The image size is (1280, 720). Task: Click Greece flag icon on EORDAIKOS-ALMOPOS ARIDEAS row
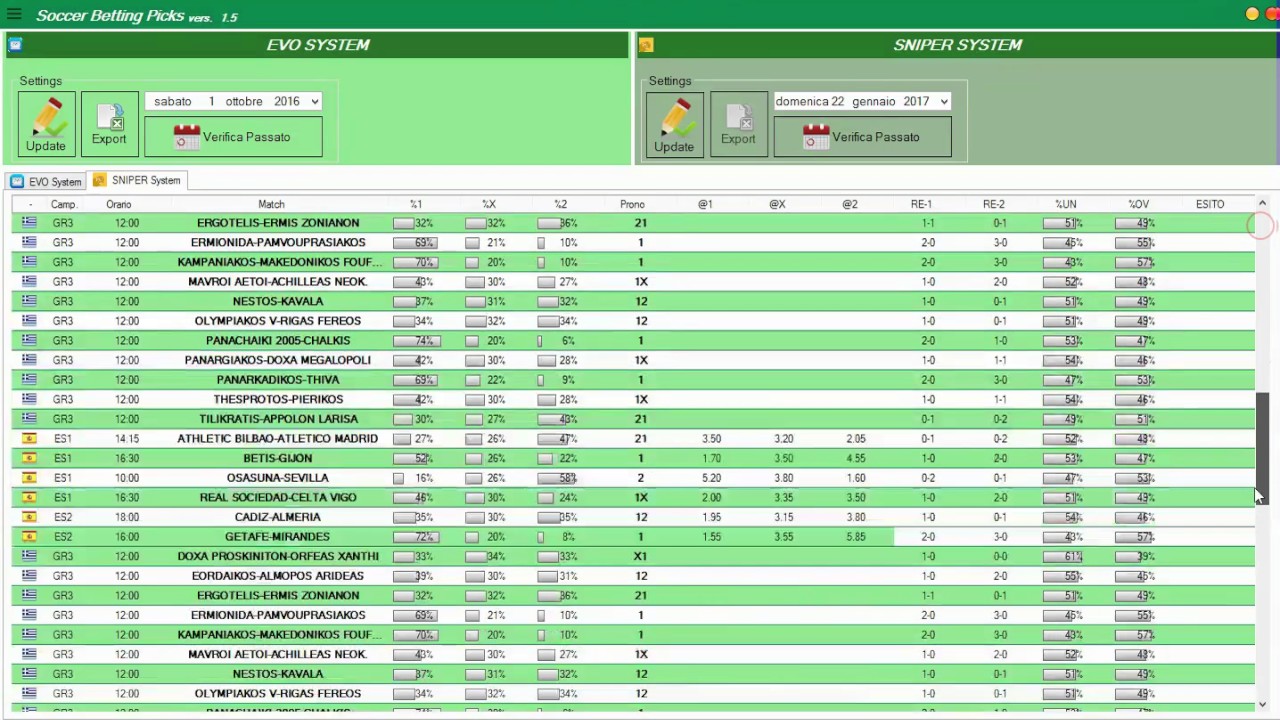point(29,576)
